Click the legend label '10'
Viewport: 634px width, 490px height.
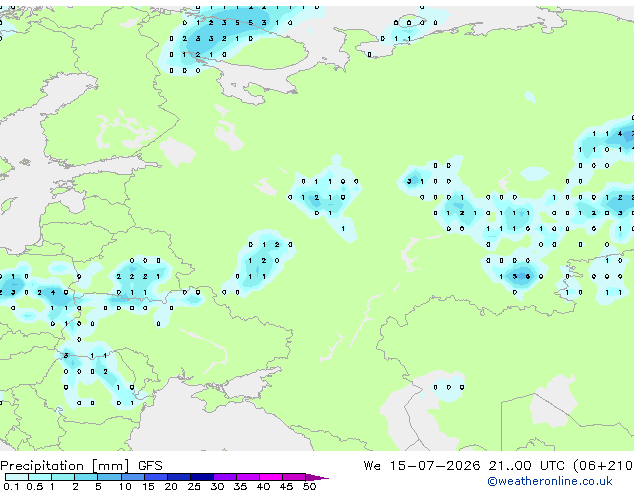click(x=125, y=486)
